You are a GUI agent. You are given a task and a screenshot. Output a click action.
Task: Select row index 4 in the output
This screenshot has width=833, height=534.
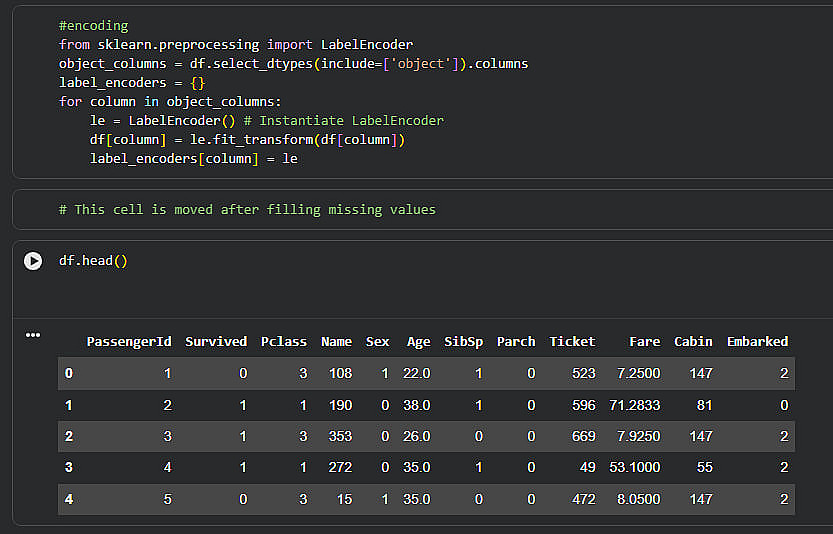tap(69, 499)
